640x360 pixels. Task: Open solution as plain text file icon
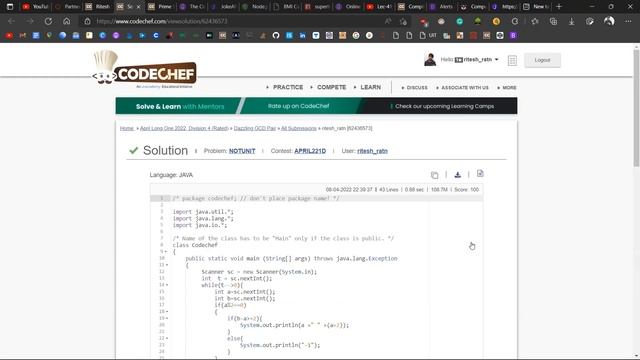pyautogui.click(x=480, y=174)
